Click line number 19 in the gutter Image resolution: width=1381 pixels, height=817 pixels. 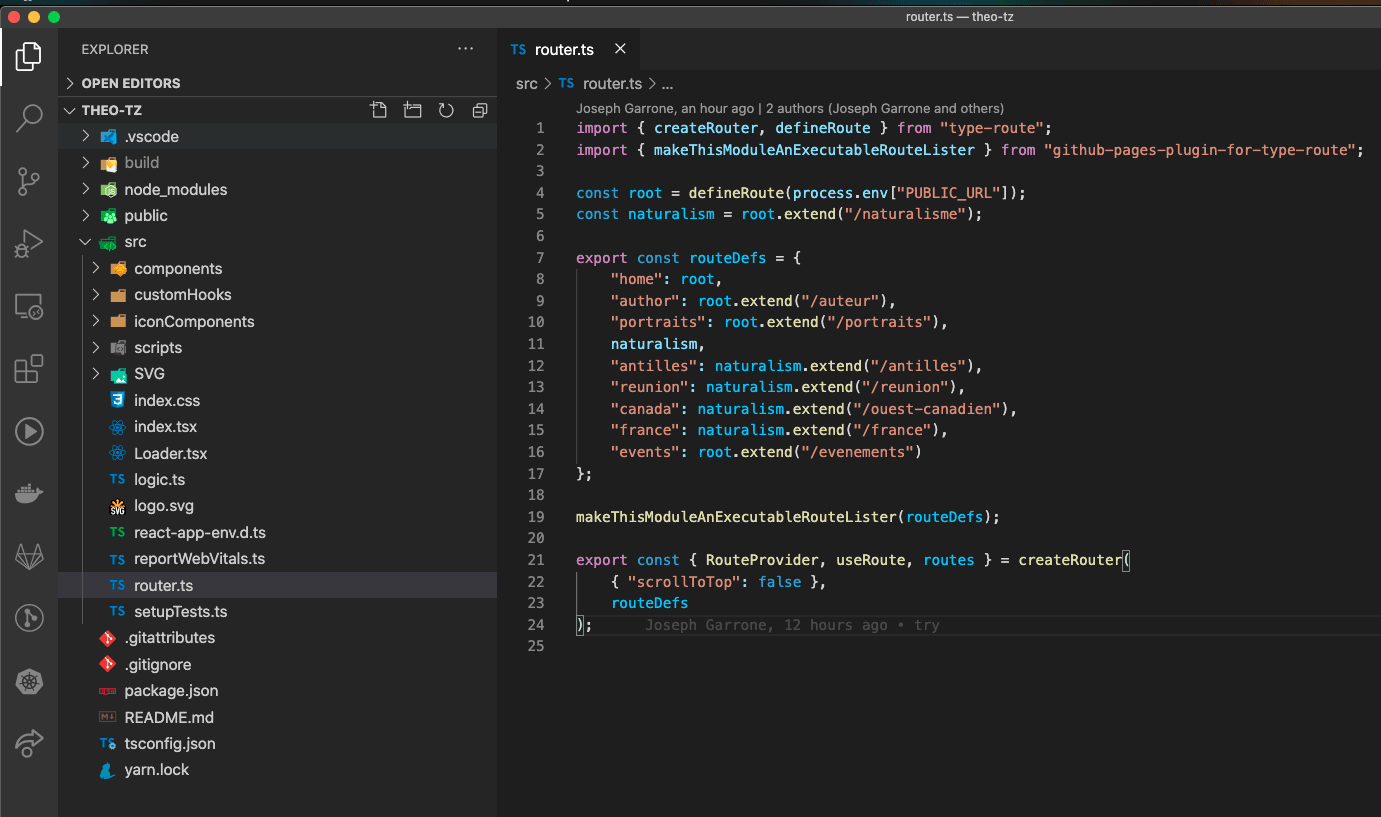coord(536,517)
